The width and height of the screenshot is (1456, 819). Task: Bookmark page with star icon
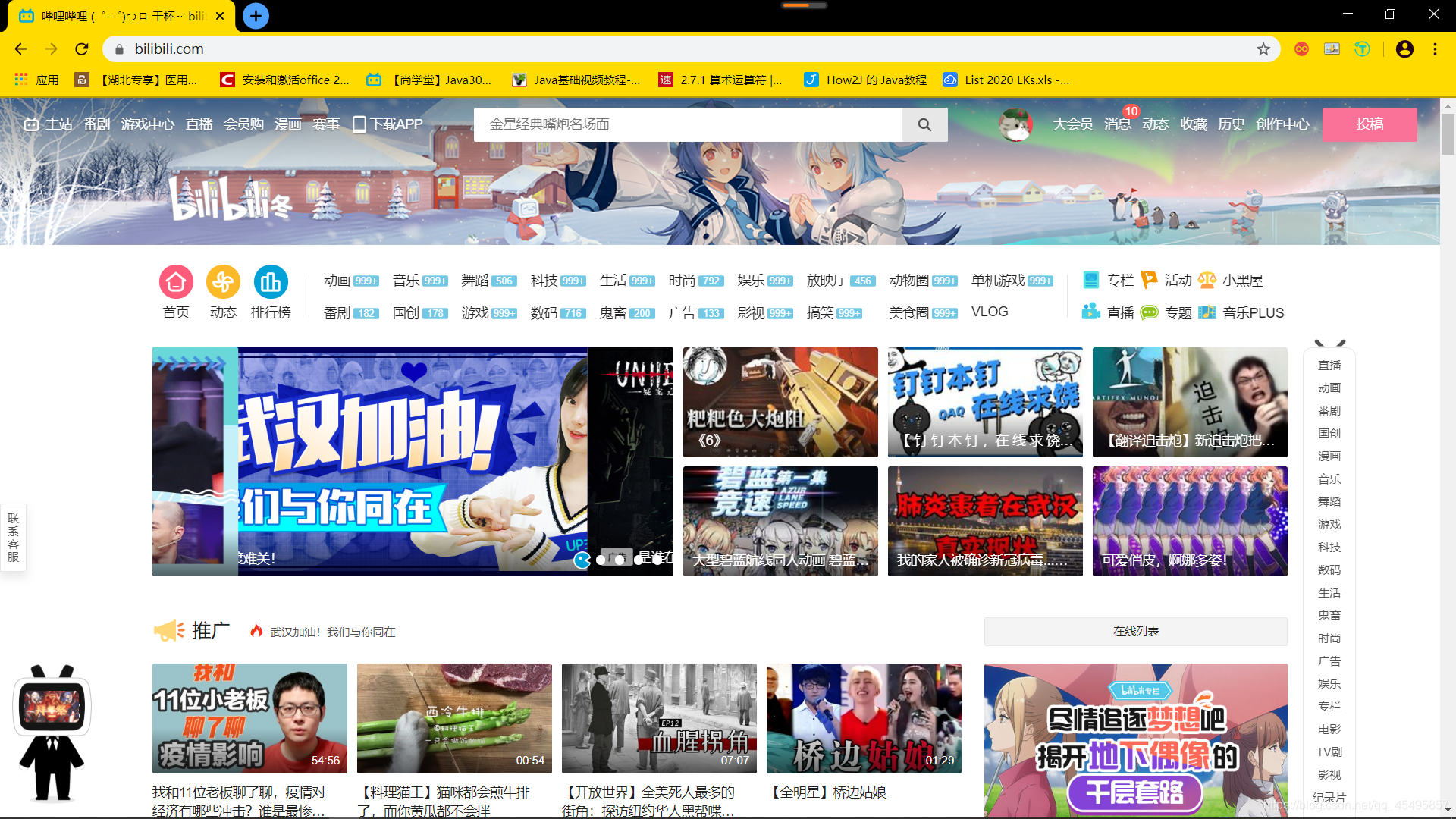pyautogui.click(x=1263, y=49)
